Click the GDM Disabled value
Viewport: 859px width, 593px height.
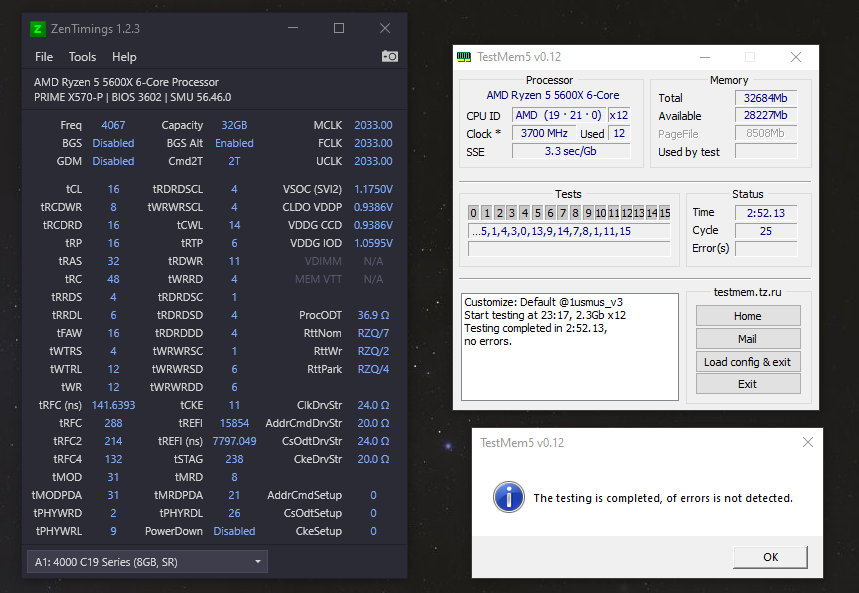(113, 161)
